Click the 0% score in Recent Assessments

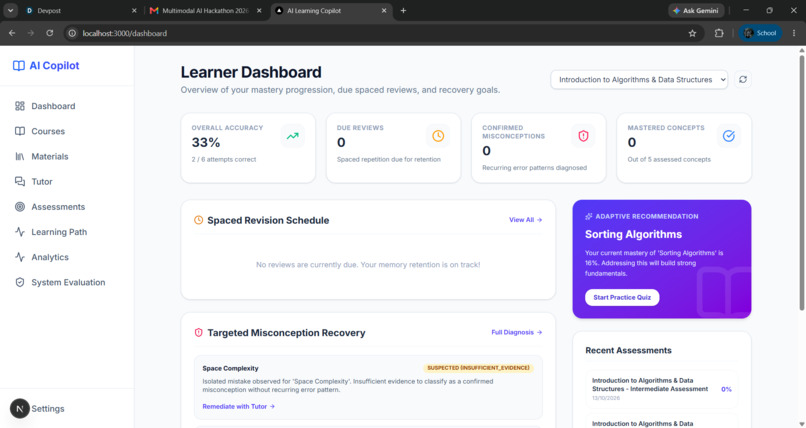coord(726,389)
